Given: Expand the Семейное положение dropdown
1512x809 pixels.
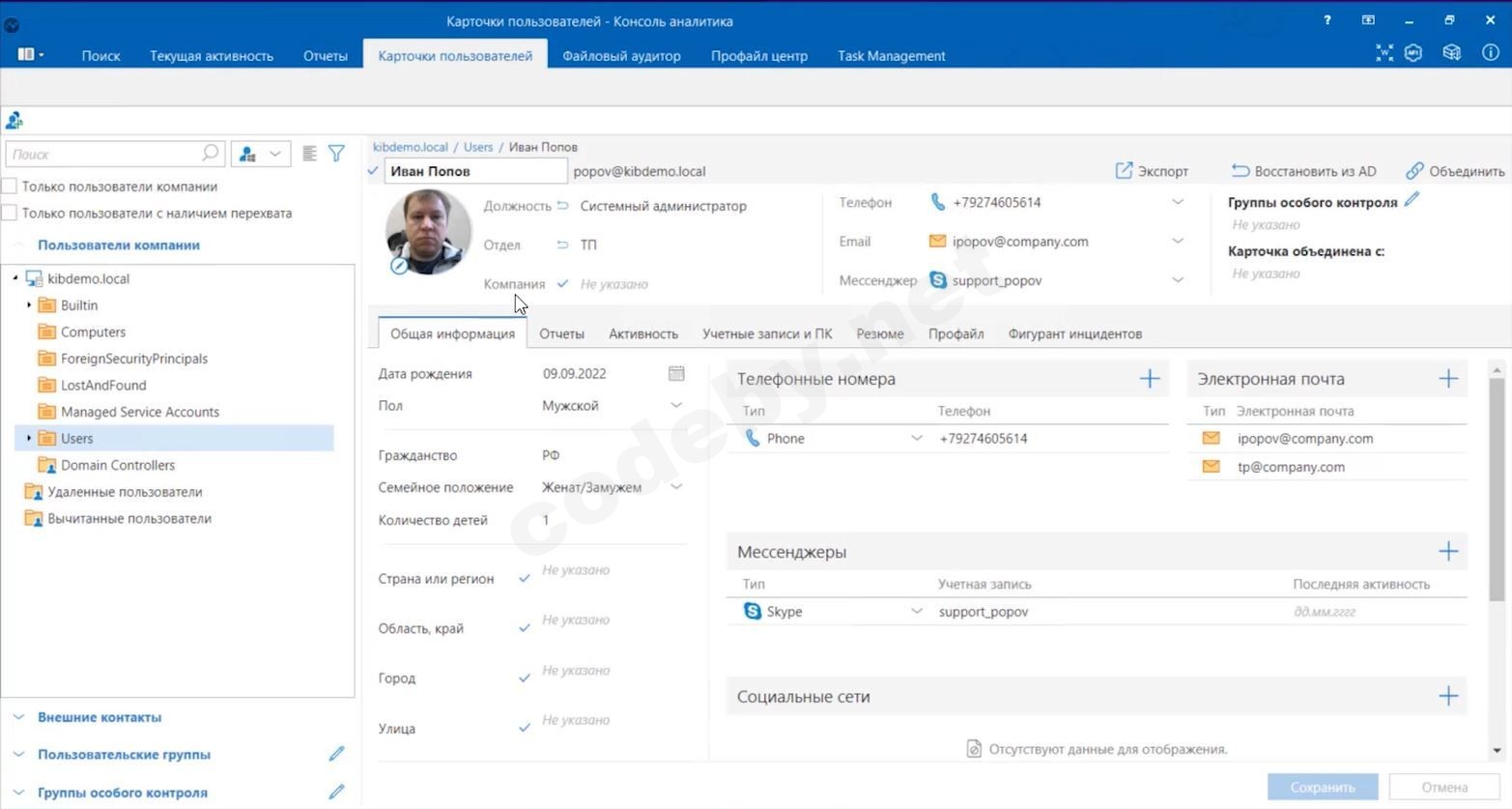Looking at the screenshot, I should 676,487.
